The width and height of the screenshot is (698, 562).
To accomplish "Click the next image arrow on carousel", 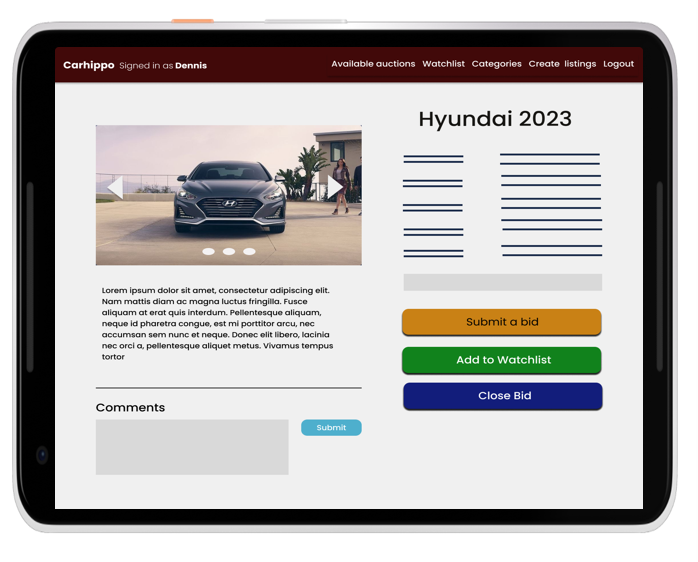I will (336, 186).
